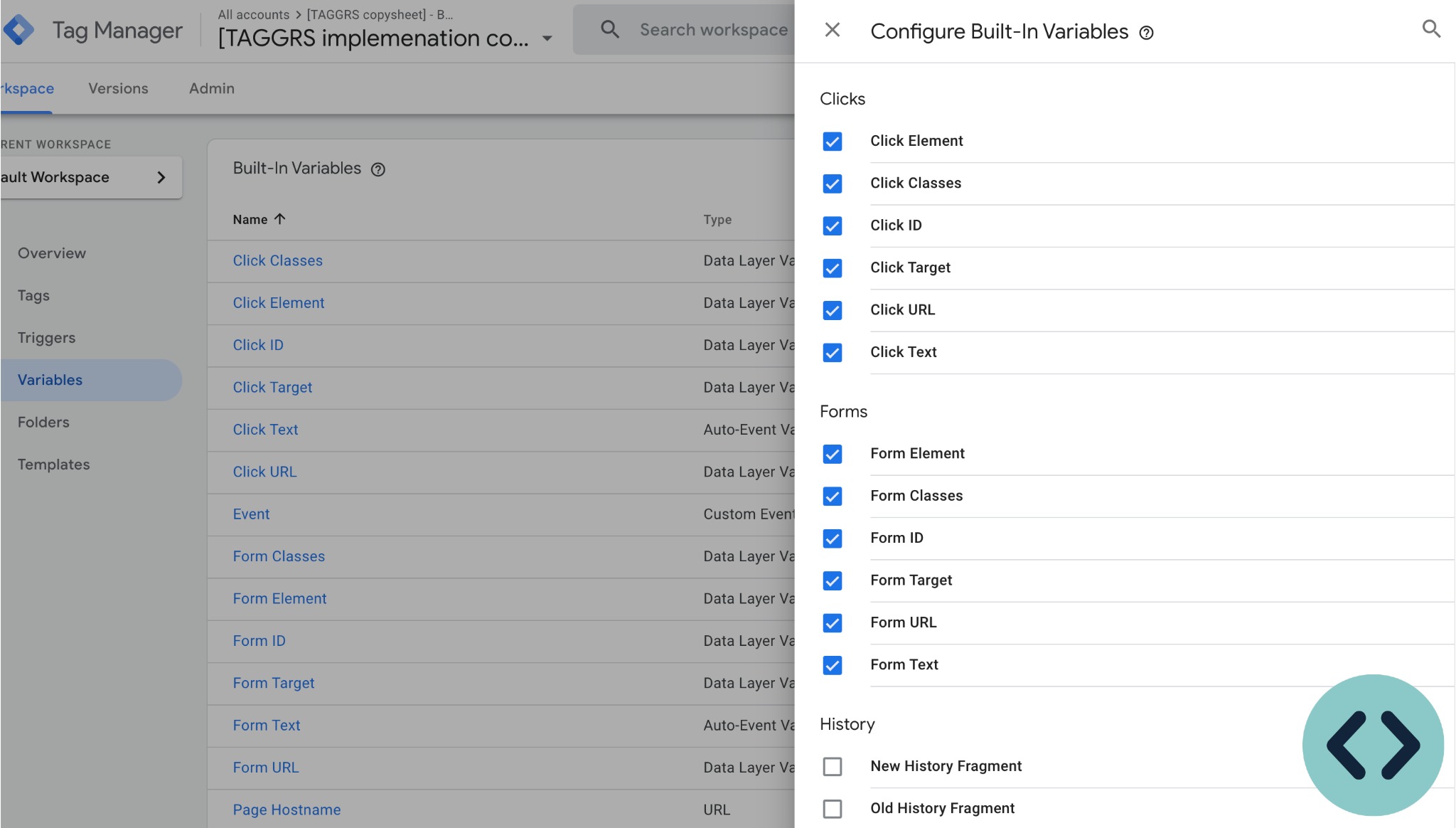Open Folders in the sidebar
Viewport: 1456px width, 828px height.
[43, 422]
